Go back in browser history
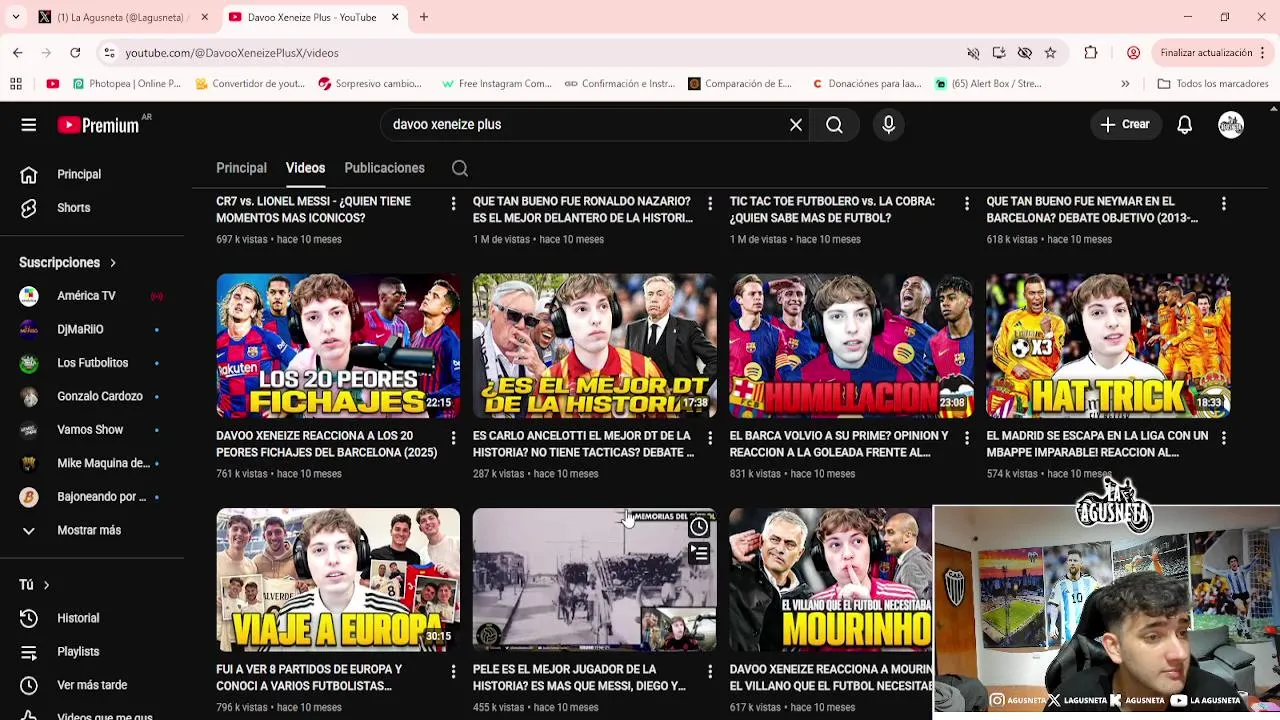Image resolution: width=1280 pixels, height=720 pixels. (18, 53)
